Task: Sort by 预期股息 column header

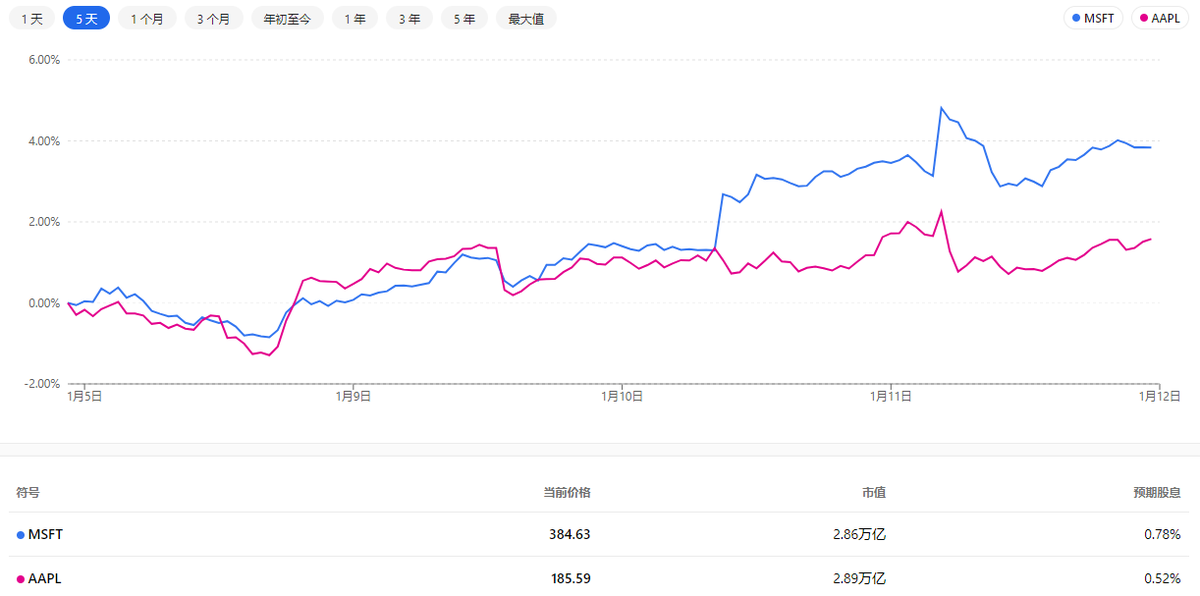Action: [x=1156, y=492]
